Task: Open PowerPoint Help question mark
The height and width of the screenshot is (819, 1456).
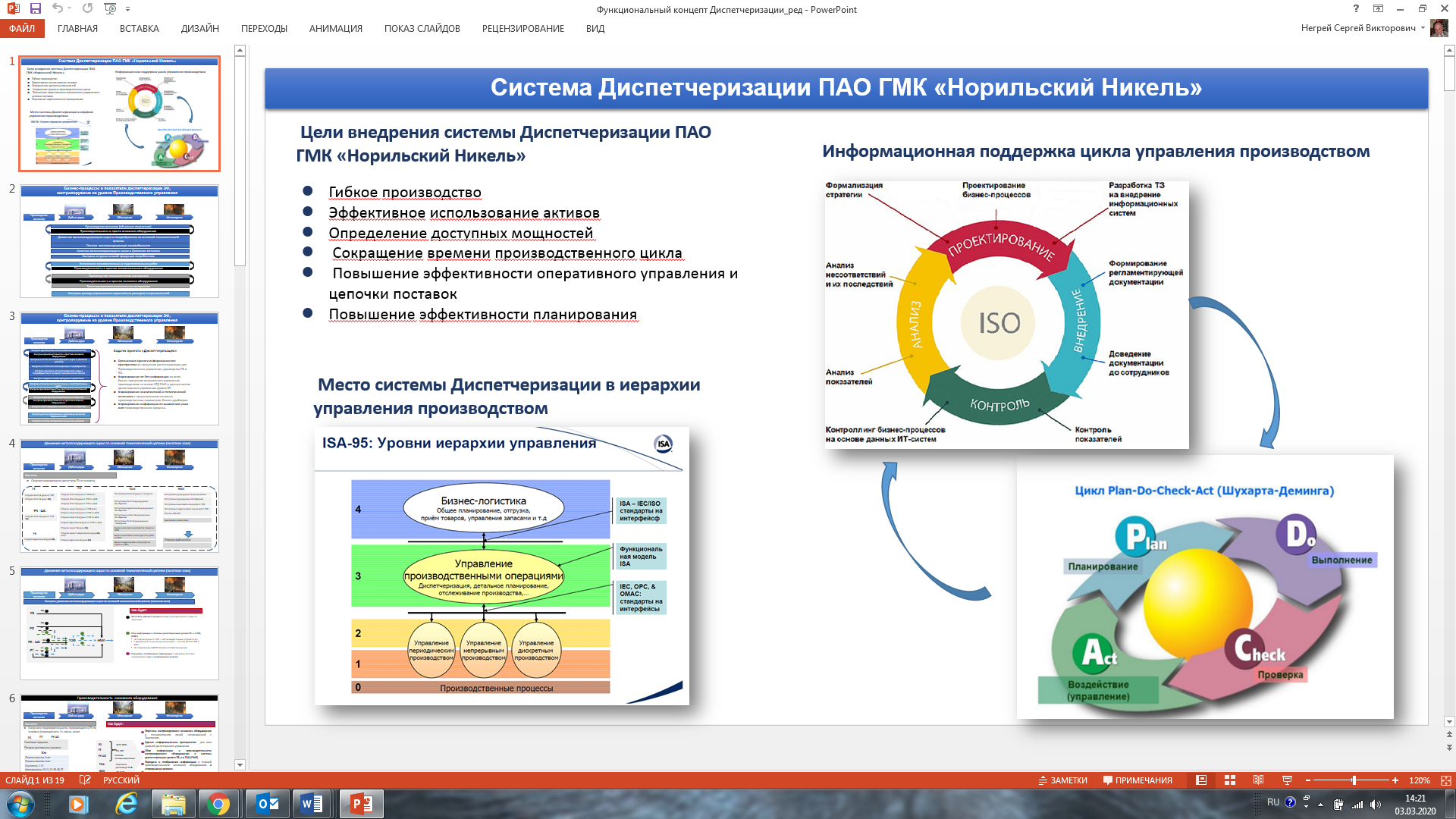Action: coord(1356,8)
